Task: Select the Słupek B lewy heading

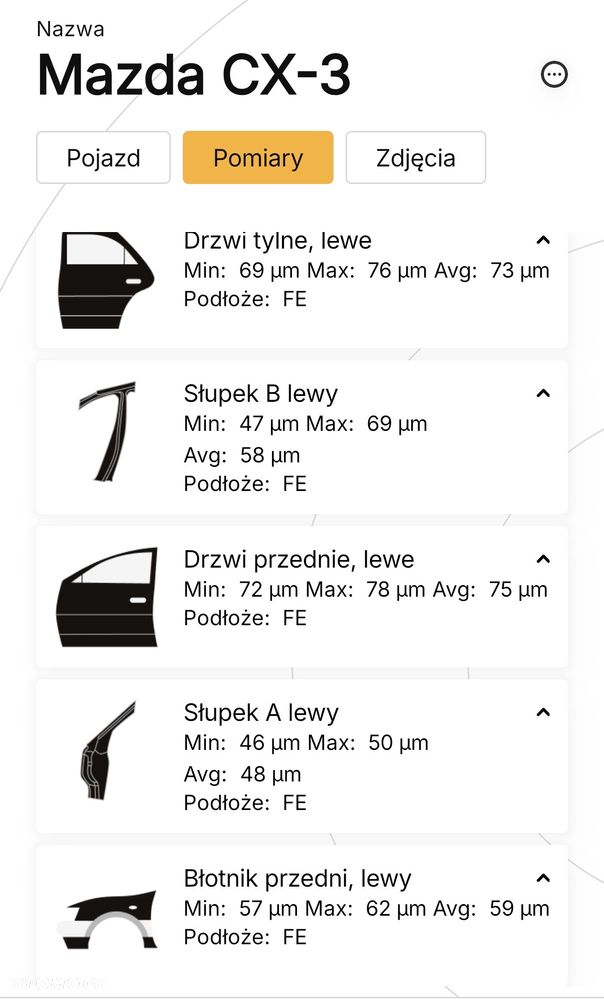Action: pyautogui.click(x=261, y=394)
